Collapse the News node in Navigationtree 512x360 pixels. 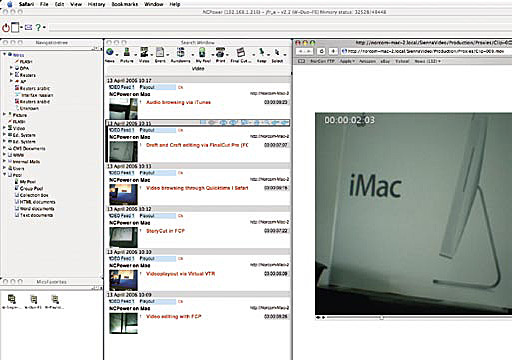[x=5, y=54]
